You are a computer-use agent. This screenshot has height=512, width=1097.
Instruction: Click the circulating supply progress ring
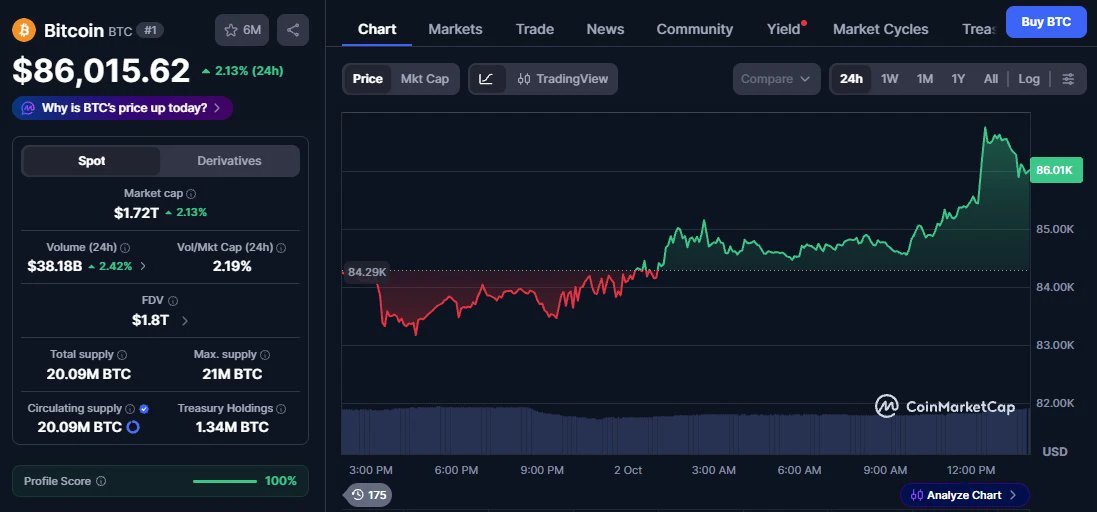(x=133, y=427)
